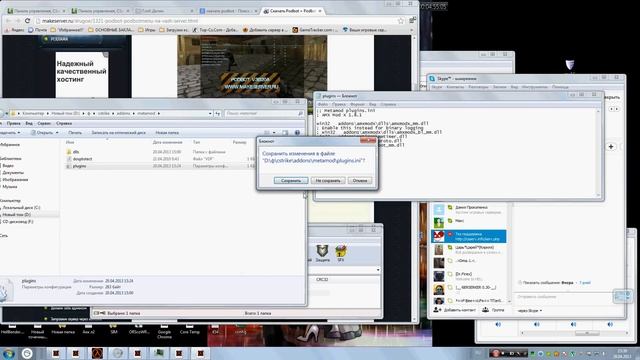640x360 pixels.
Task: Click the Explorer search field
Action: (264, 113)
